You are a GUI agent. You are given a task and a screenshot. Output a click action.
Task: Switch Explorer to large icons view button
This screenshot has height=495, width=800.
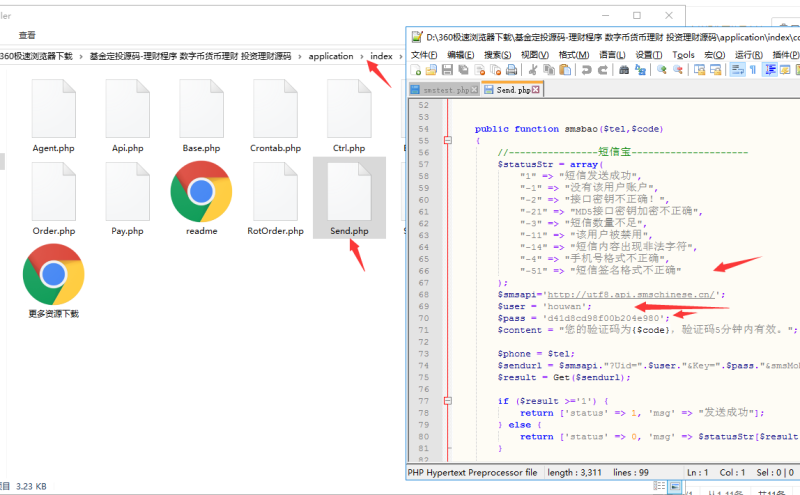click(x=674, y=486)
